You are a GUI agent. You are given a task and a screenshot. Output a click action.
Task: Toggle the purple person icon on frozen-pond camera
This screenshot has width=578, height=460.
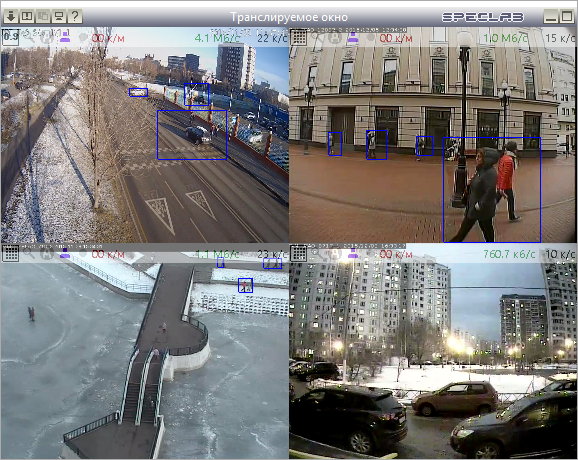tap(65, 253)
